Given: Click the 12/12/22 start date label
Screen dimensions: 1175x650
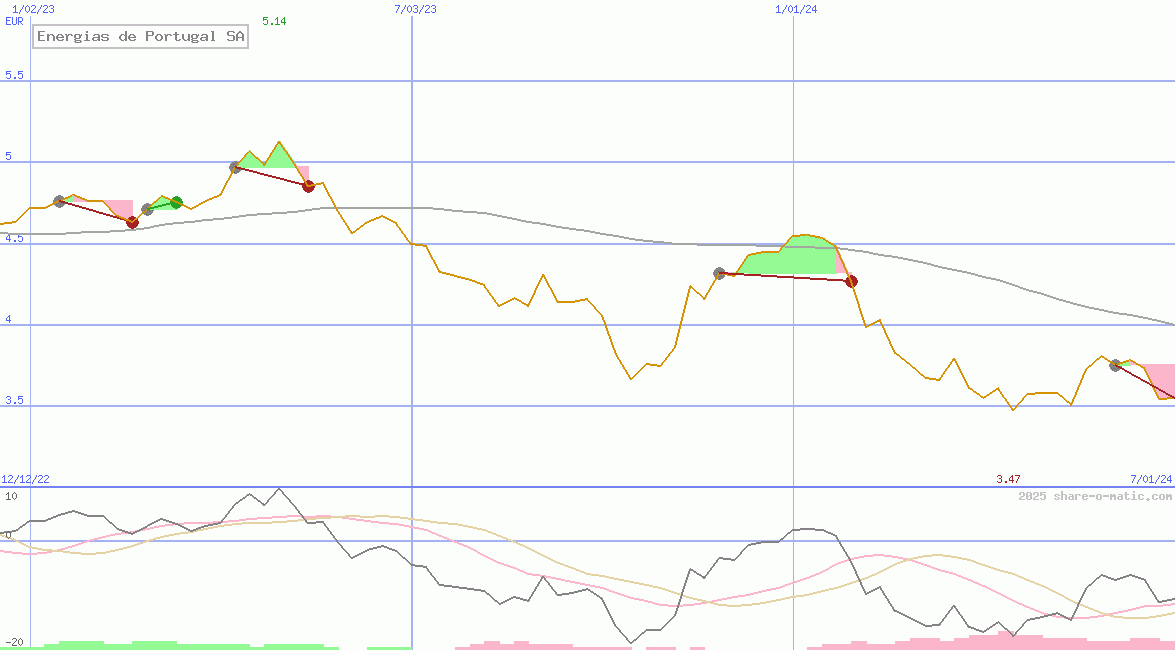Looking at the screenshot, I should [25, 480].
